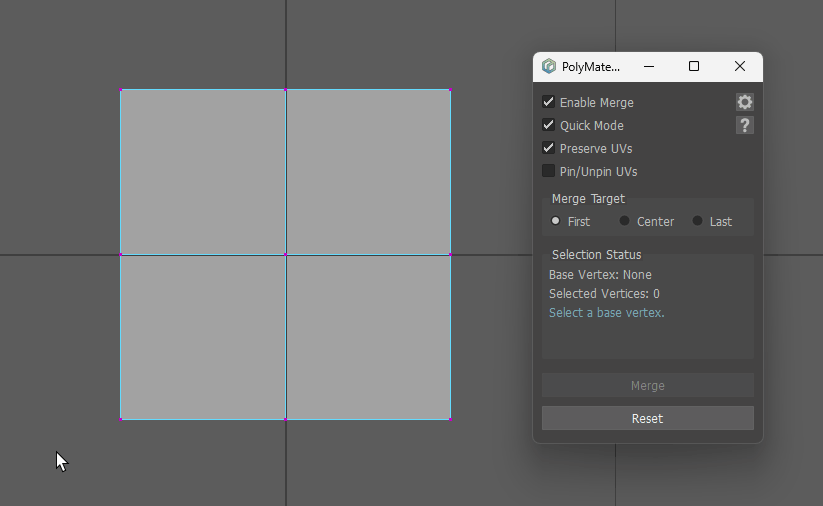Toggle the Preserve UVs checkbox
Image resolution: width=823 pixels, height=506 pixels.
pyautogui.click(x=549, y=148)
